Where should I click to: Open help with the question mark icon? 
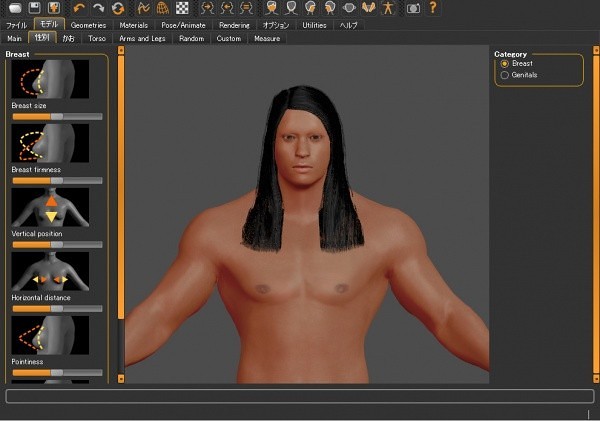pos(433,8)
